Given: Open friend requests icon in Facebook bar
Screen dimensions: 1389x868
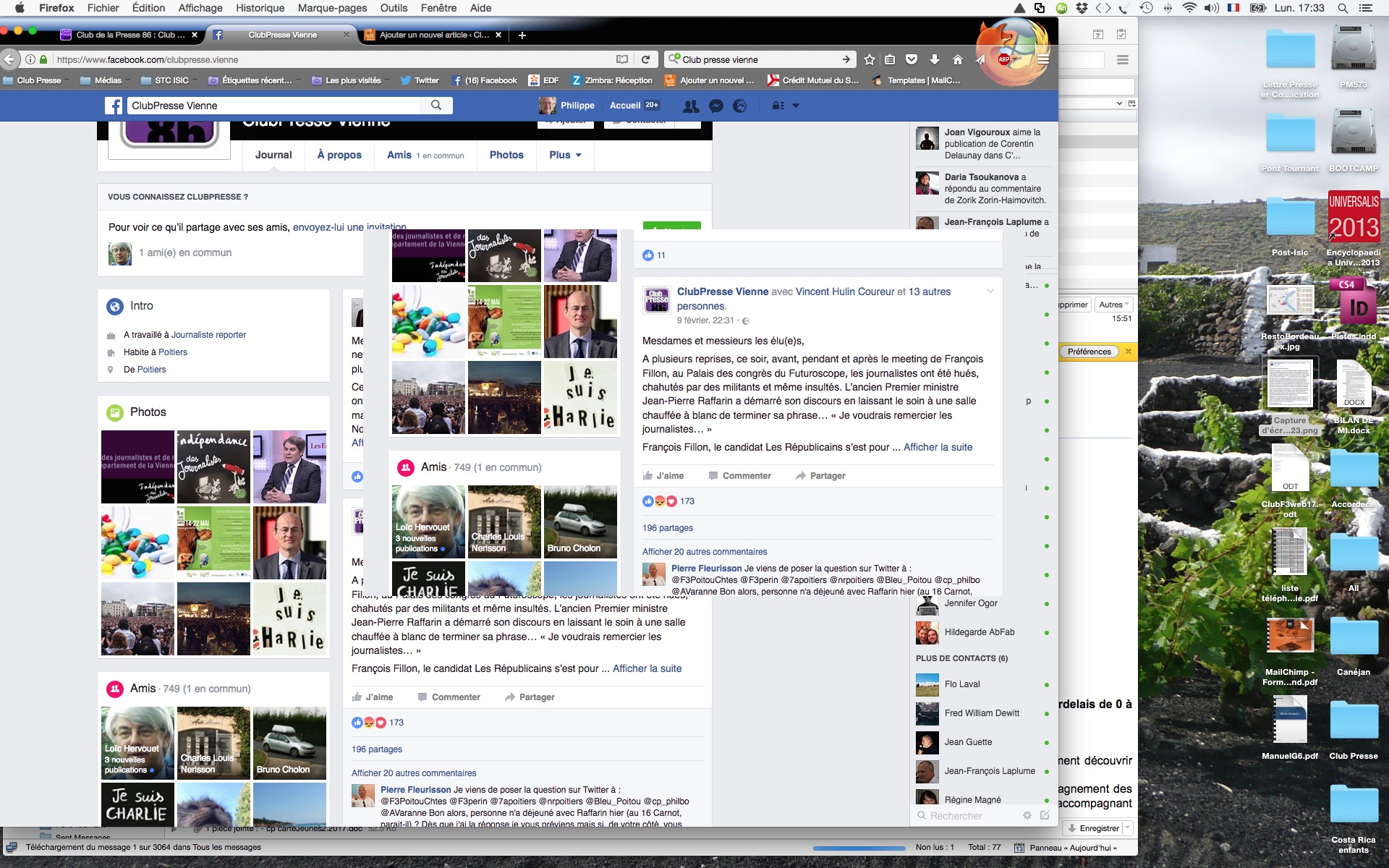Looking at the screenshot, I should click(x=691, y=106).
